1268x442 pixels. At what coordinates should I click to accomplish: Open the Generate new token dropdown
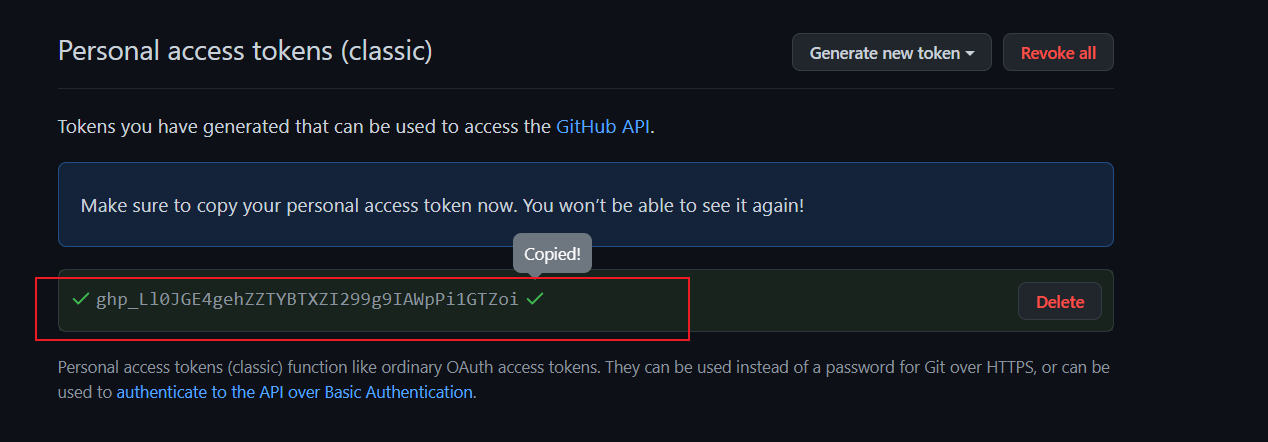click(891, 53)
